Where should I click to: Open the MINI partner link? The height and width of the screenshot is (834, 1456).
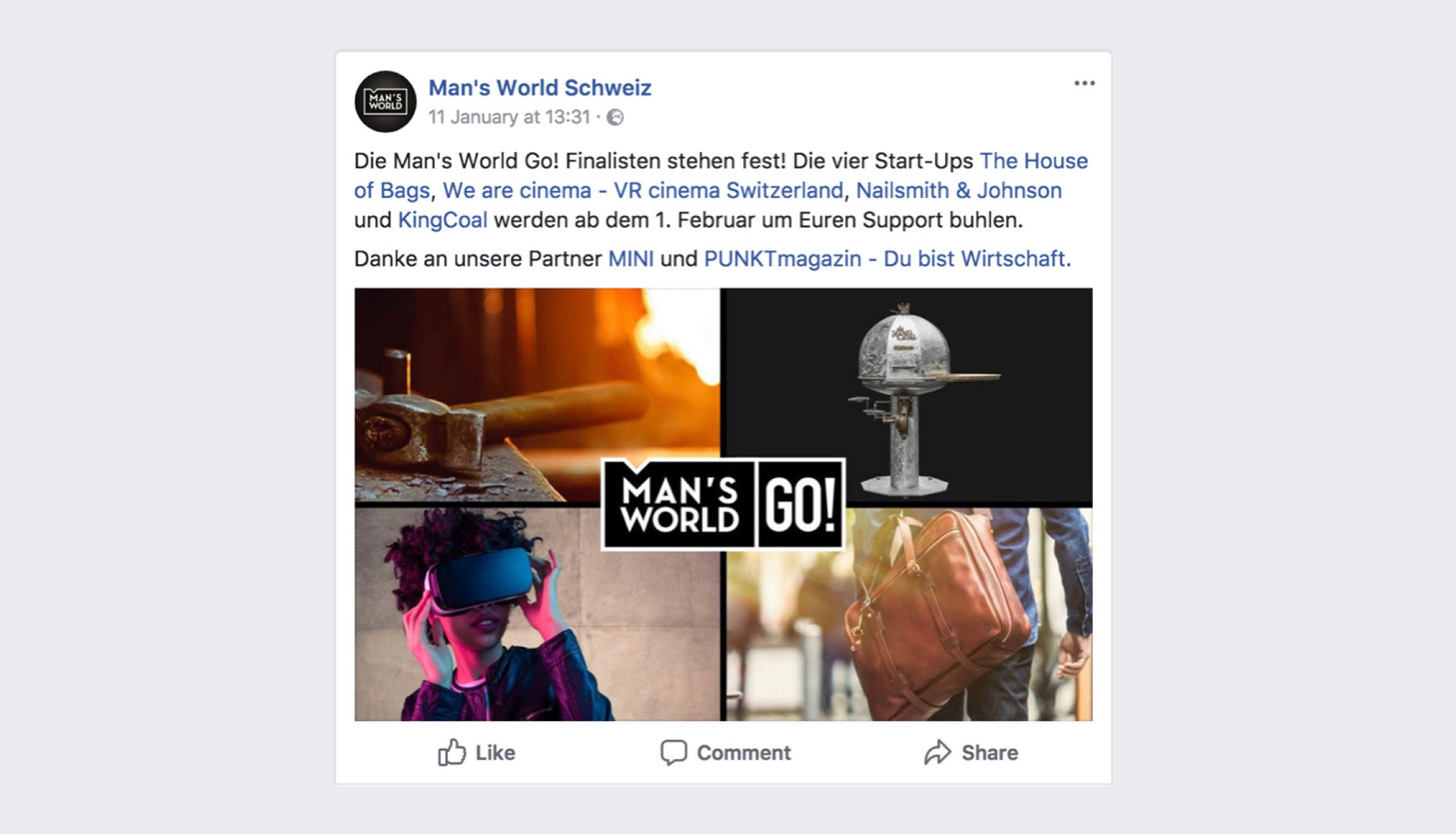[631, 259]
